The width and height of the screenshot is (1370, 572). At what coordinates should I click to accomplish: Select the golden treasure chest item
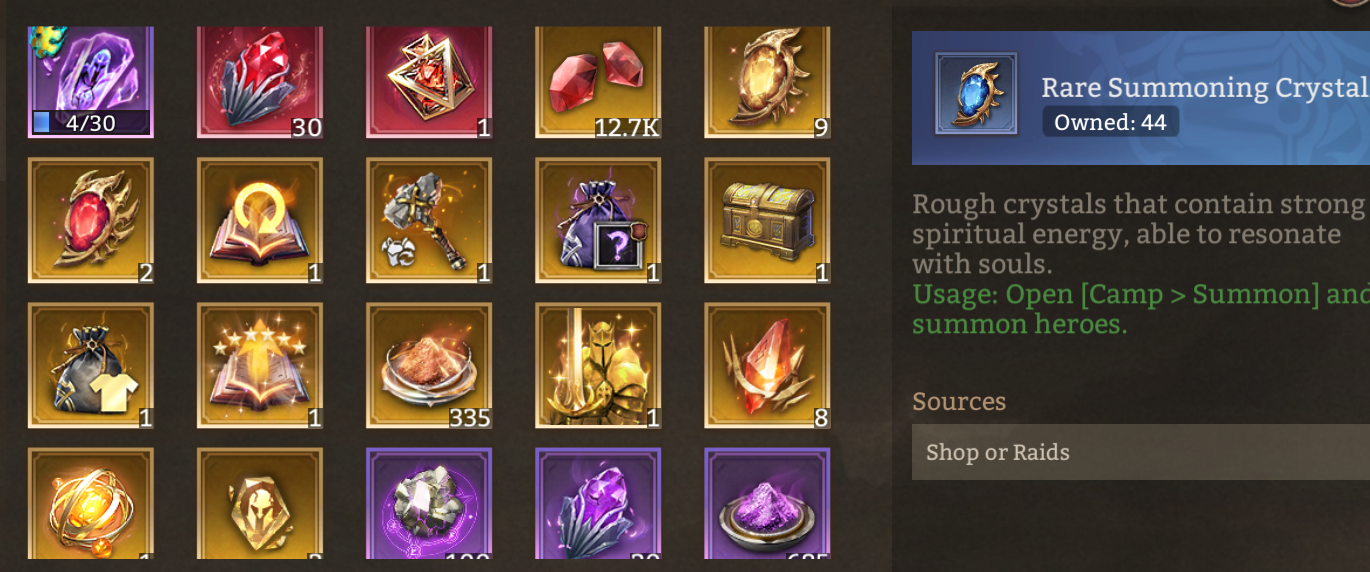coord(767,221)
